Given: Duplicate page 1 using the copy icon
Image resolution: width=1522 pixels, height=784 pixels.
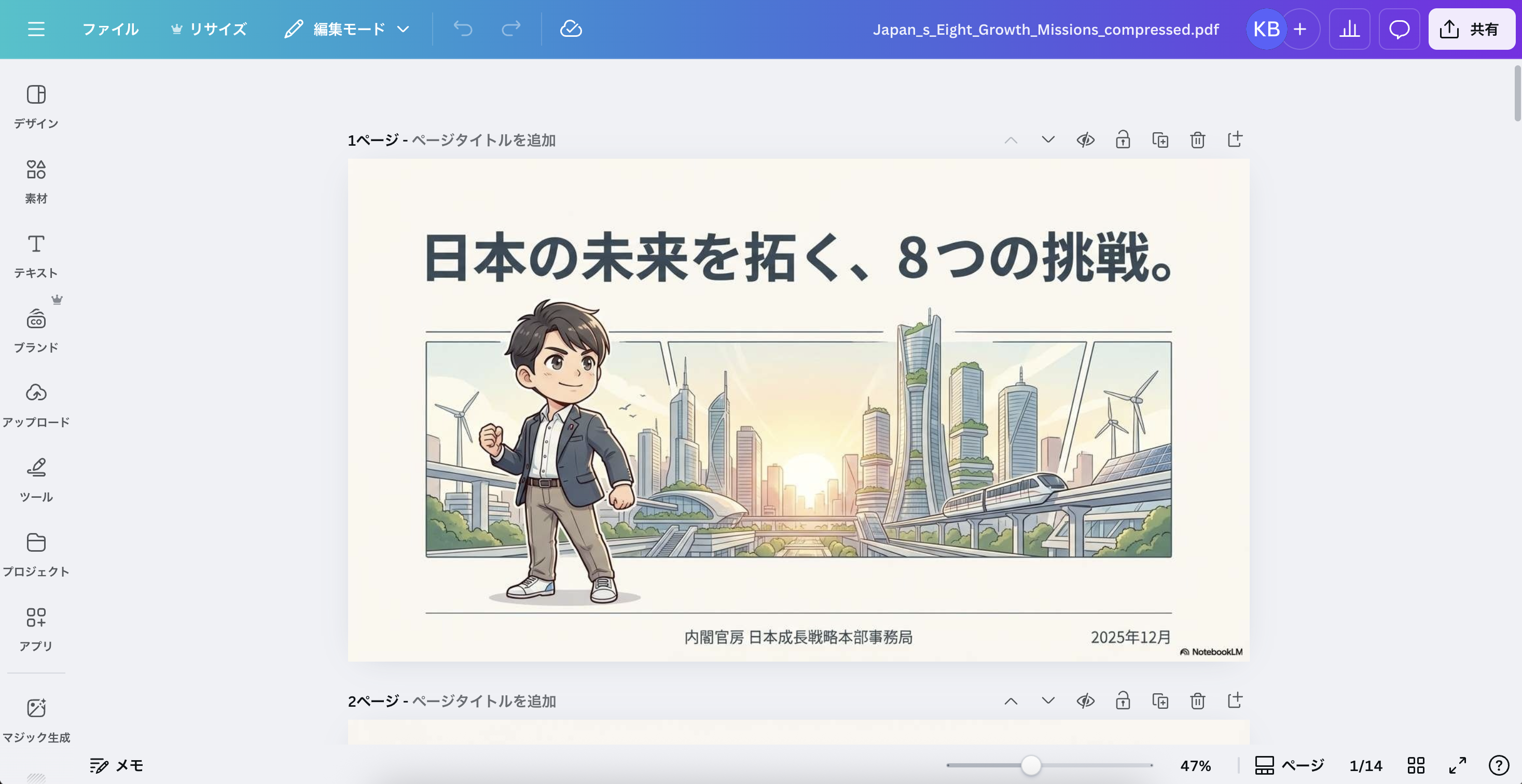Looking at the screenshot, I should (1160, 140).
